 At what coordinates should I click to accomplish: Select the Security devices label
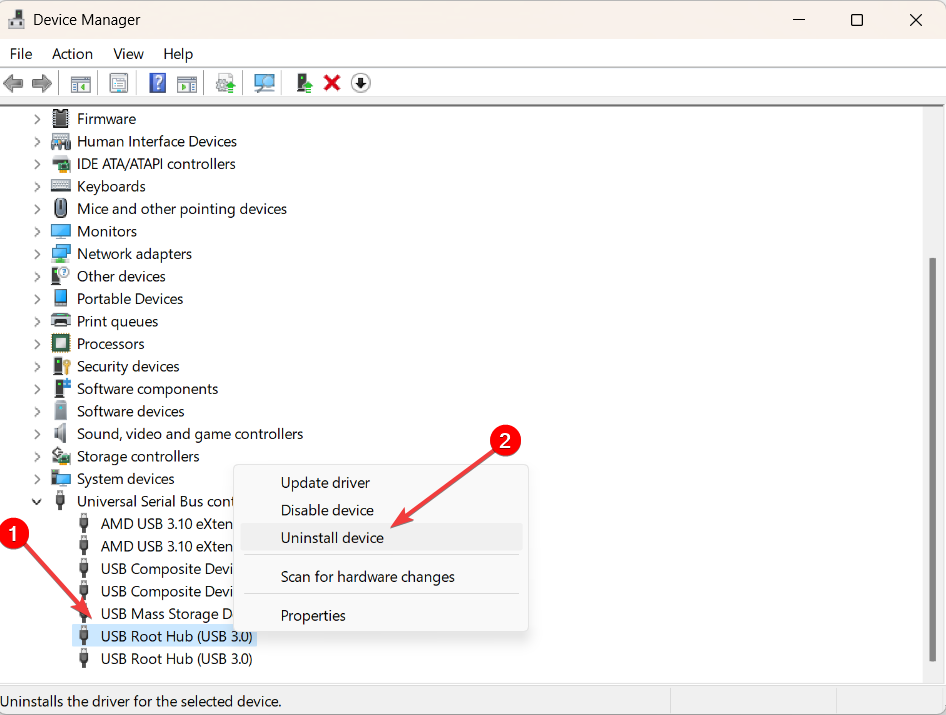click(128, 366)
